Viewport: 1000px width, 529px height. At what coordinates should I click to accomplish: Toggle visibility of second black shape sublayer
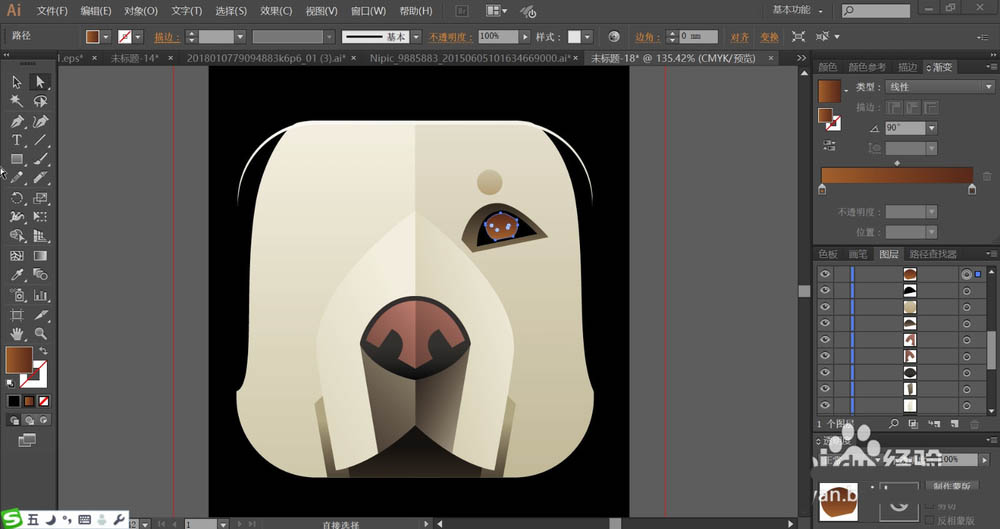(825, 290)
